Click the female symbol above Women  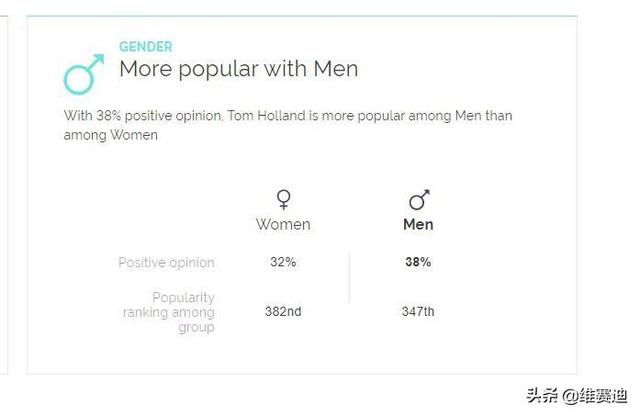point(283,200)
